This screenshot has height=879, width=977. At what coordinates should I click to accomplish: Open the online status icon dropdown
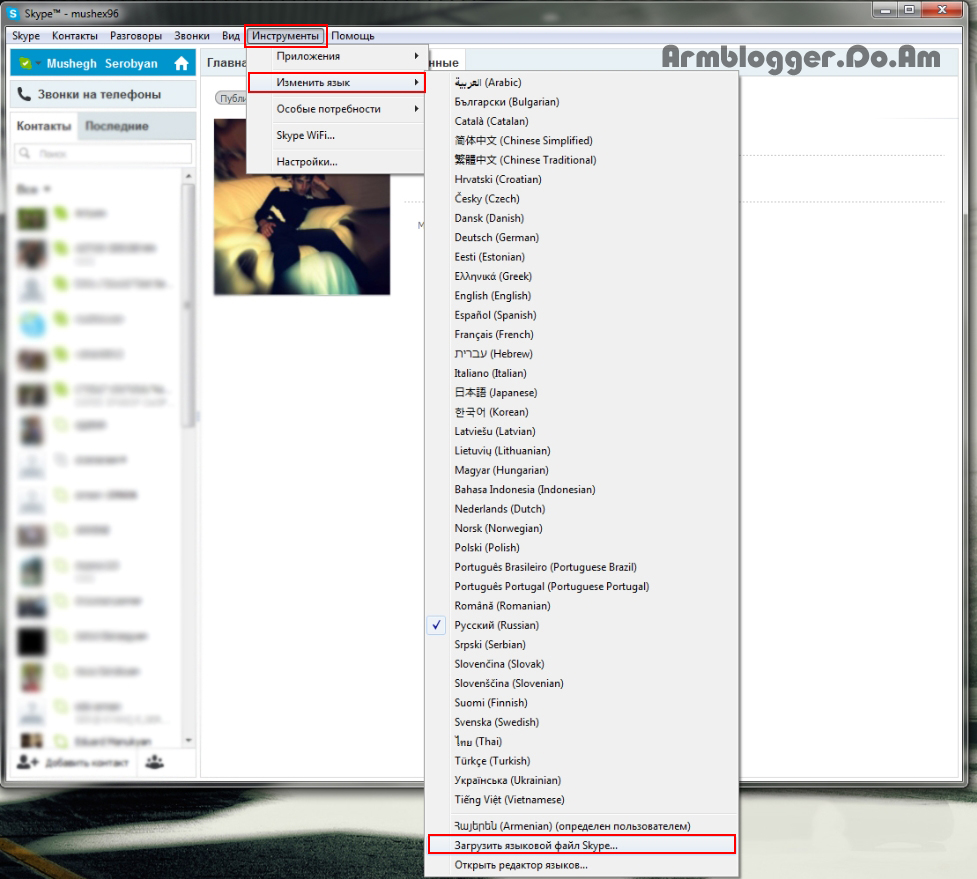(x=29, y=64)
